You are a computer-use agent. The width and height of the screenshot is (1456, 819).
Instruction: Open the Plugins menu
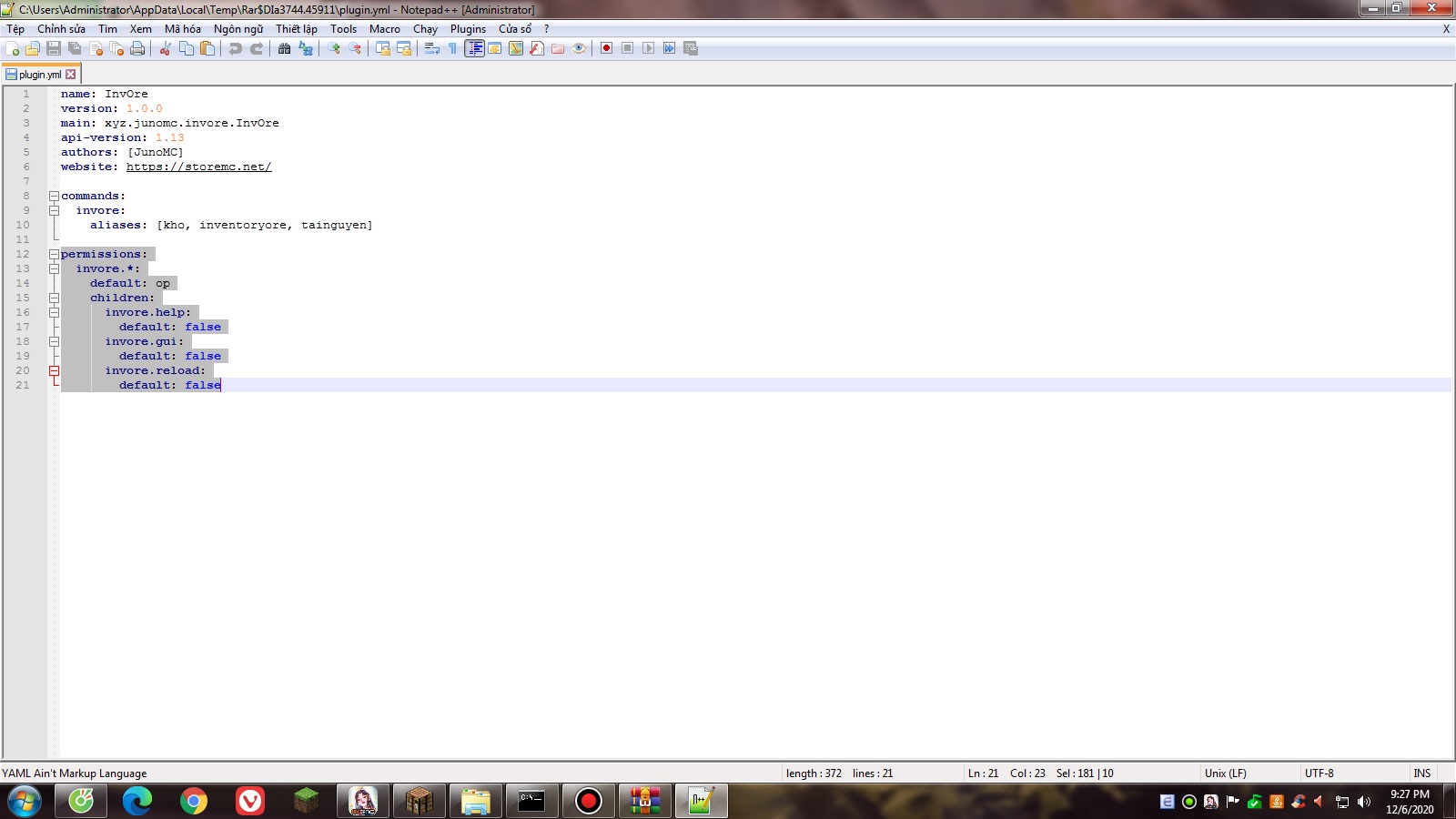468,29
